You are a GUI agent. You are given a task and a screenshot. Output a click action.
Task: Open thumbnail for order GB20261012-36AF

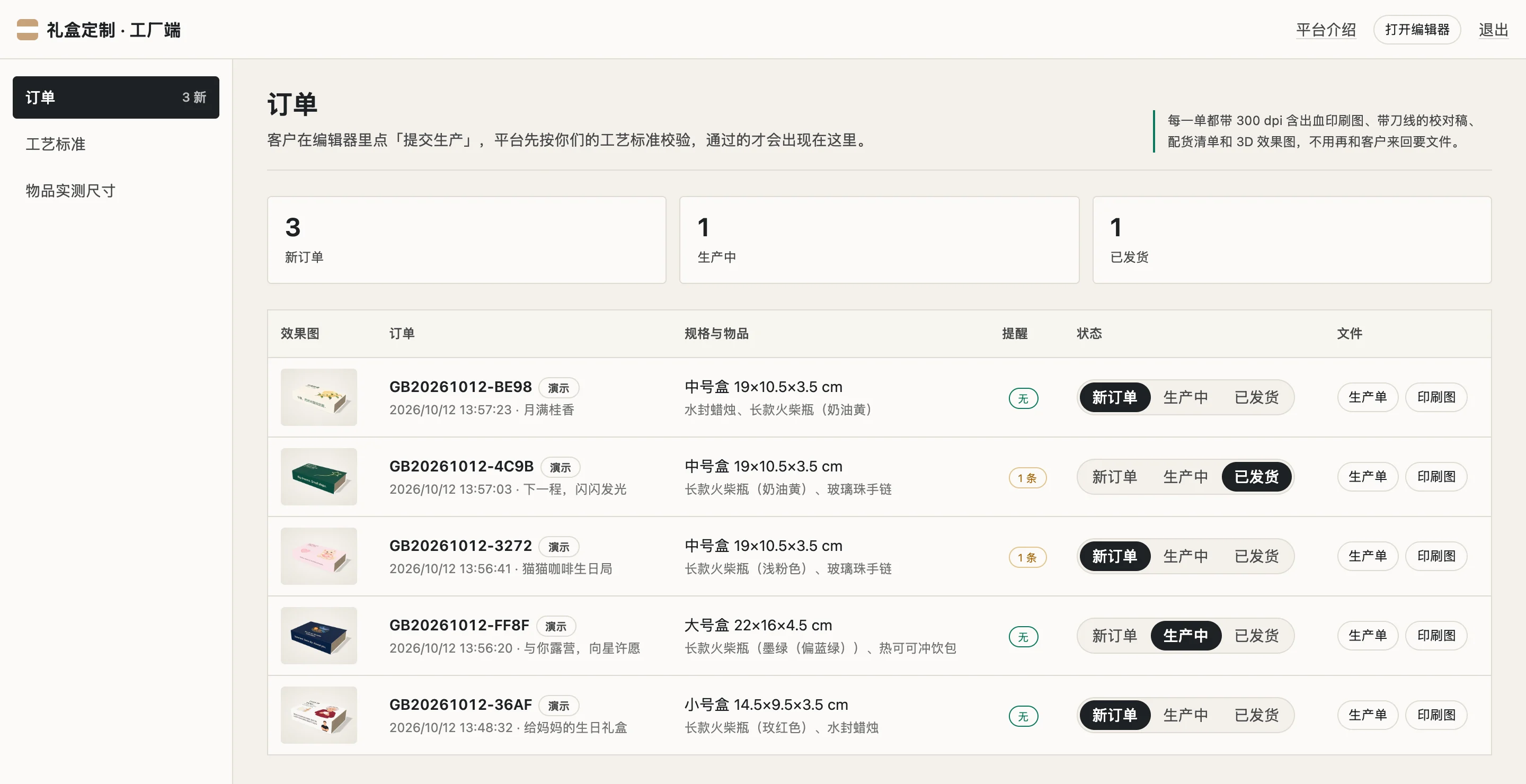pos(318,715)
